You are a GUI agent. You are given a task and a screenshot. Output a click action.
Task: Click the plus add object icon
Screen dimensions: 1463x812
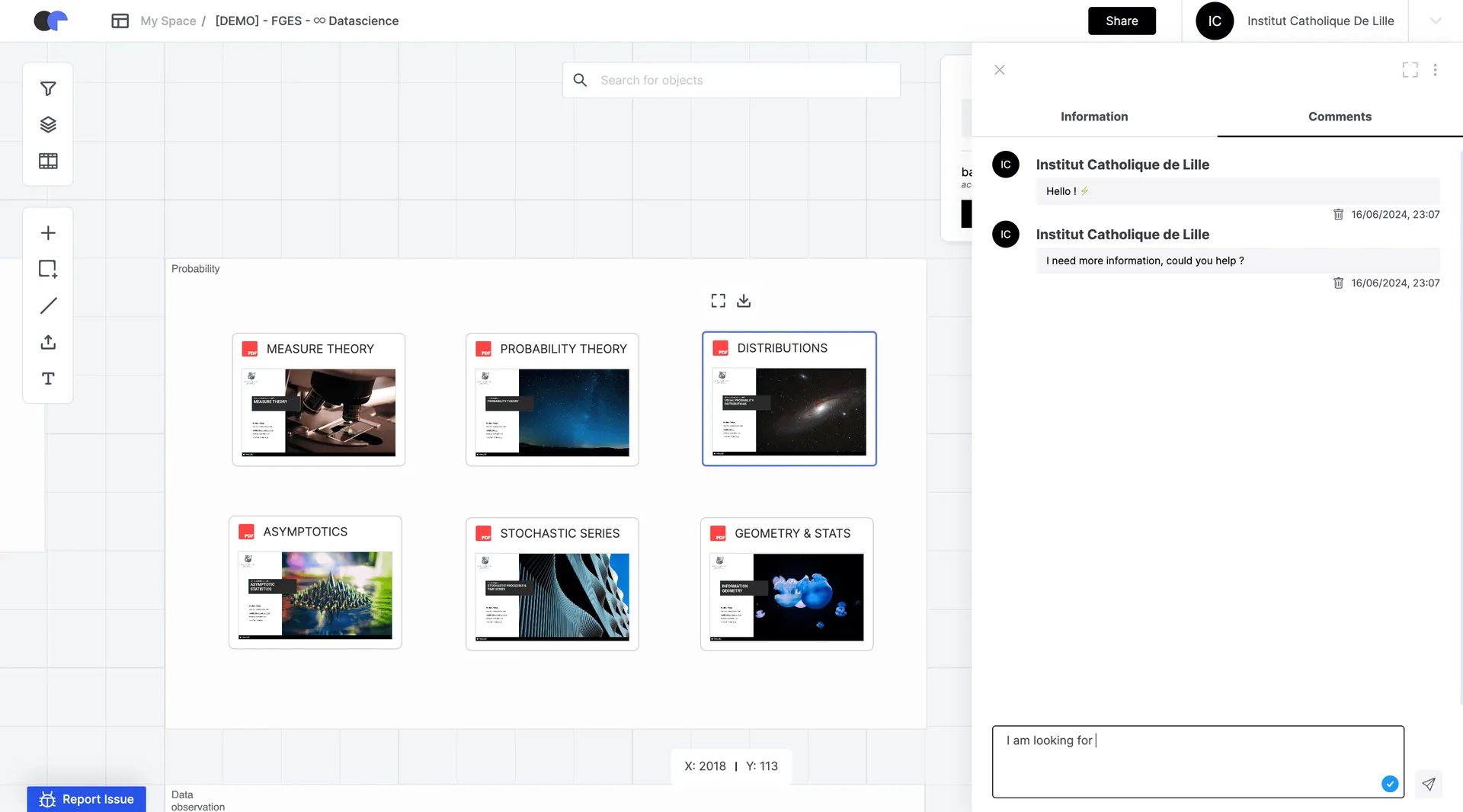(x=48, y=233)
